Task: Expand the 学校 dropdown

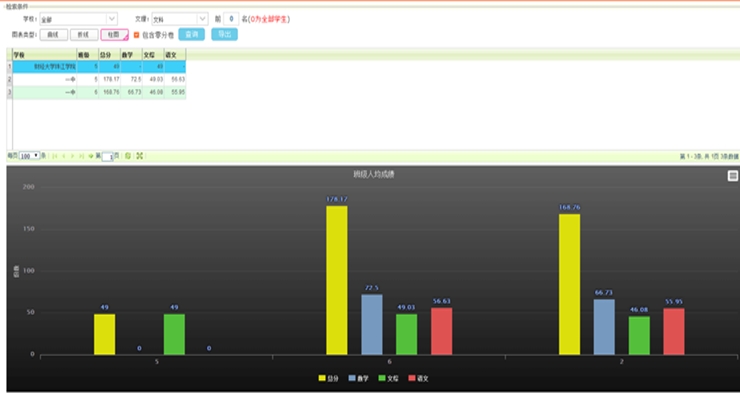Action: point(112,19)
